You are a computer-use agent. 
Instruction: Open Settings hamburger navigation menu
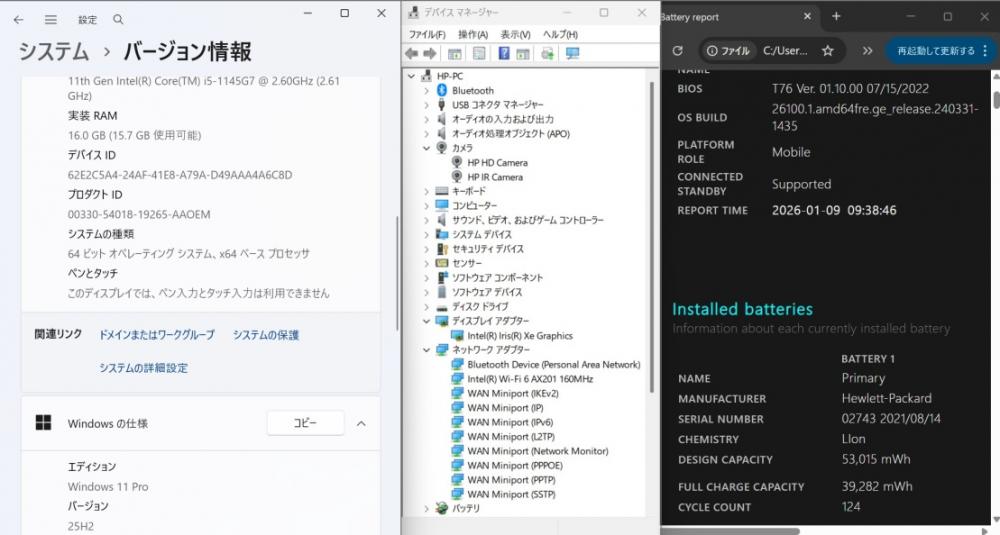point(51,20)
